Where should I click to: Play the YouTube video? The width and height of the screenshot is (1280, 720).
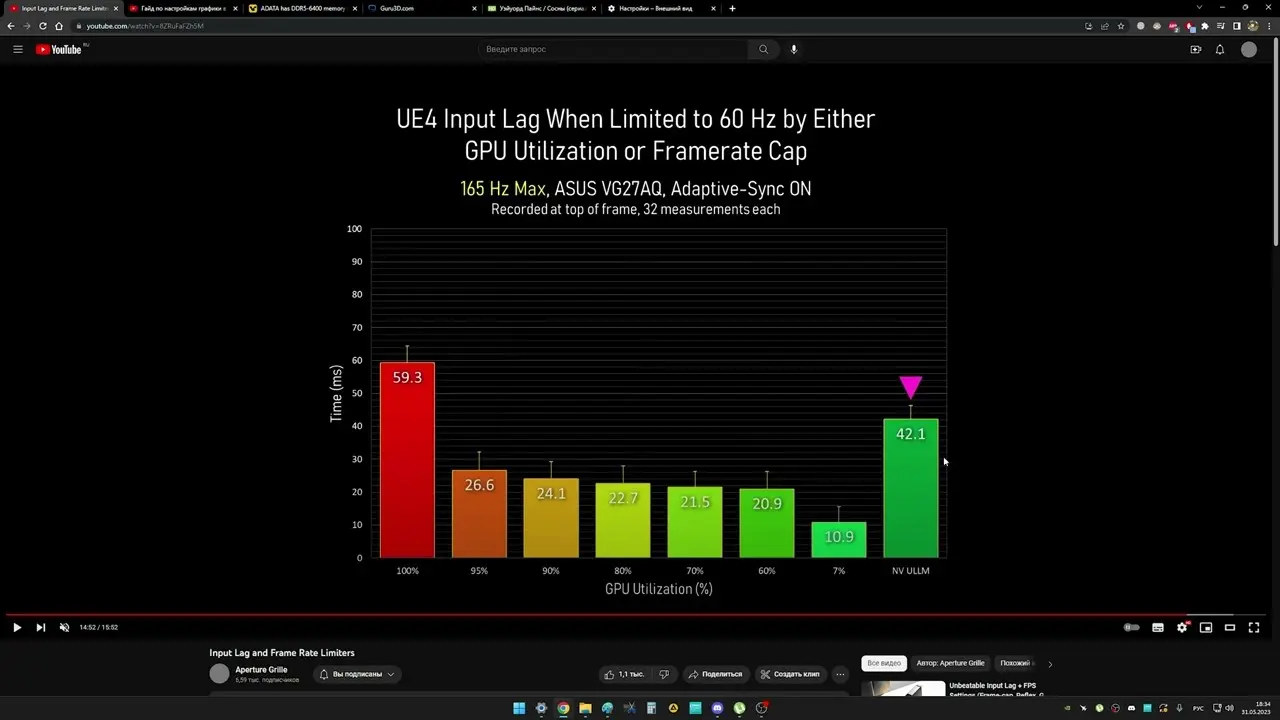coord(16,627)
